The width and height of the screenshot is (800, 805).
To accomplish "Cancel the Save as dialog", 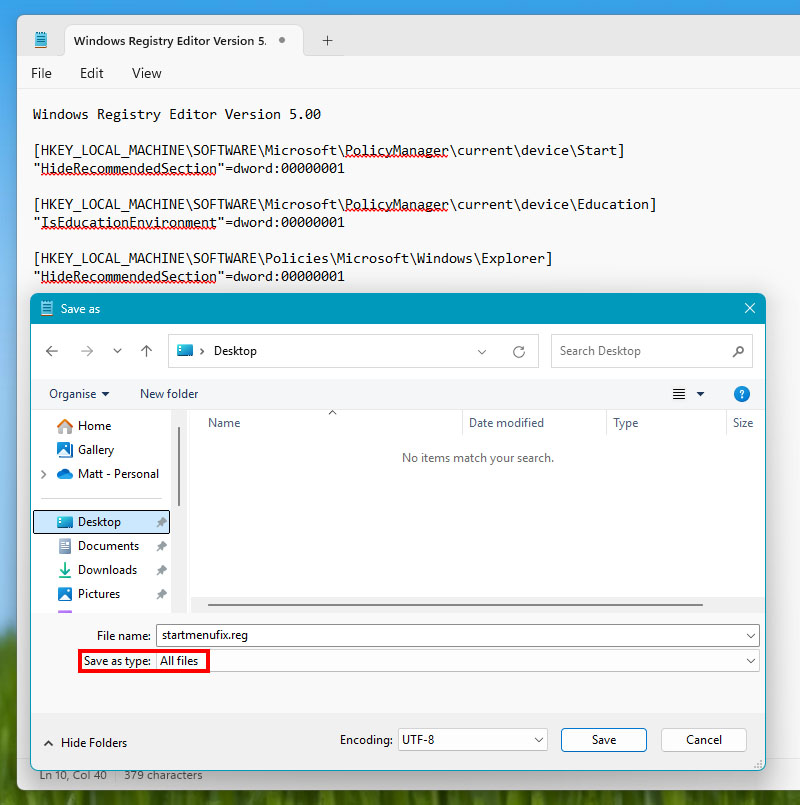I will tap(703, 740).
